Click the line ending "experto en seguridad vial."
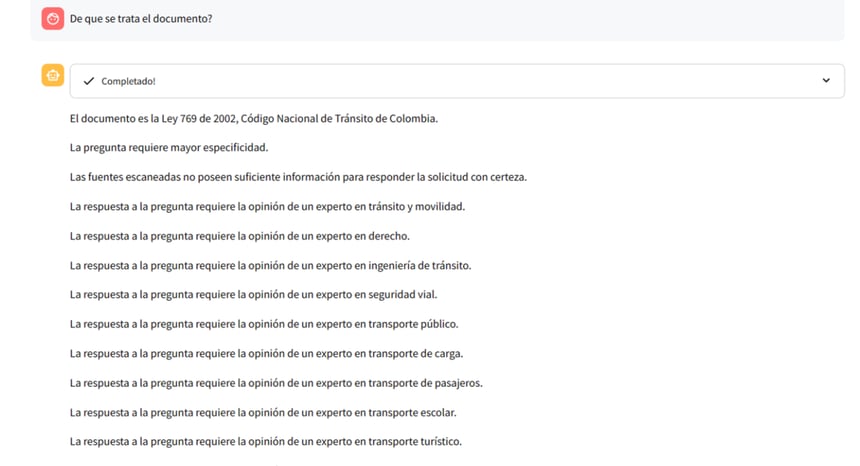 (x=253, y=295)
